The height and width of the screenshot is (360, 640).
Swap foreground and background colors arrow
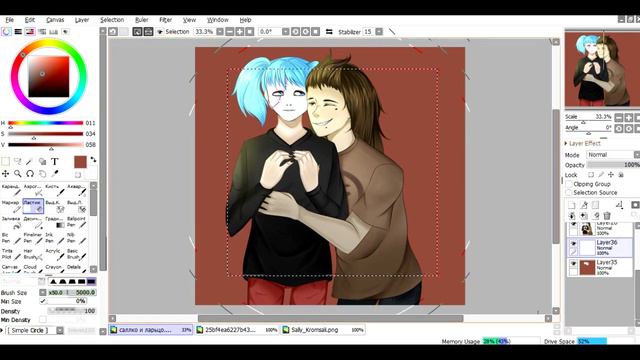coord(93,160)
